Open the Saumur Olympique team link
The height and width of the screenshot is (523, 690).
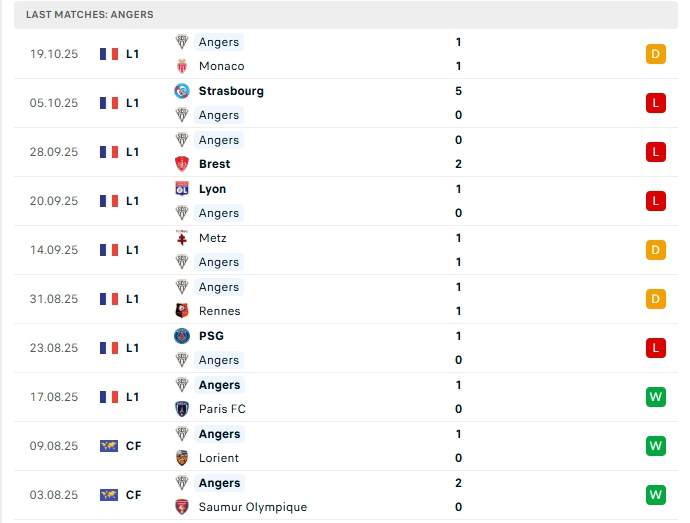[x=254, y=507]
